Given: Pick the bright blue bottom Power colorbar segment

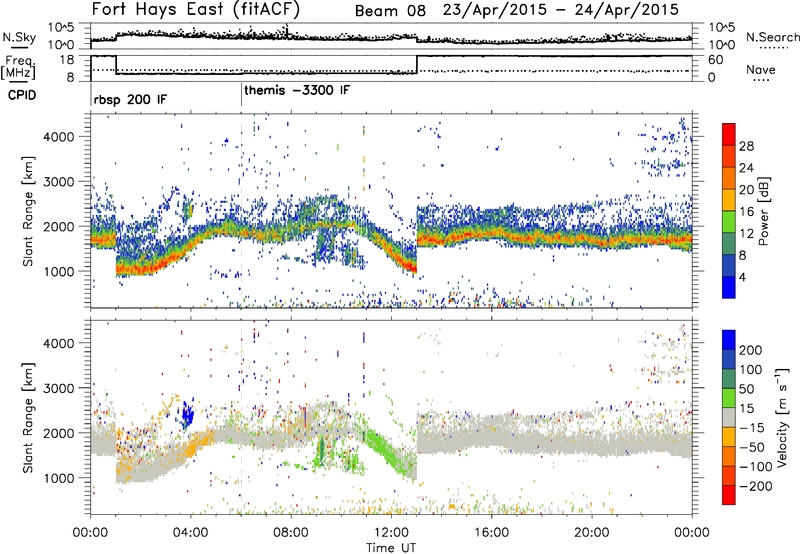Looking at the screenshot, I should 729,287.
